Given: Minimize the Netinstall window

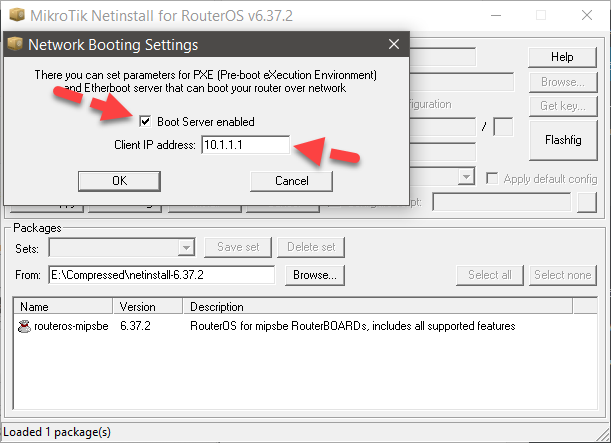Looking at the screenshot, I should coord(496,15).
